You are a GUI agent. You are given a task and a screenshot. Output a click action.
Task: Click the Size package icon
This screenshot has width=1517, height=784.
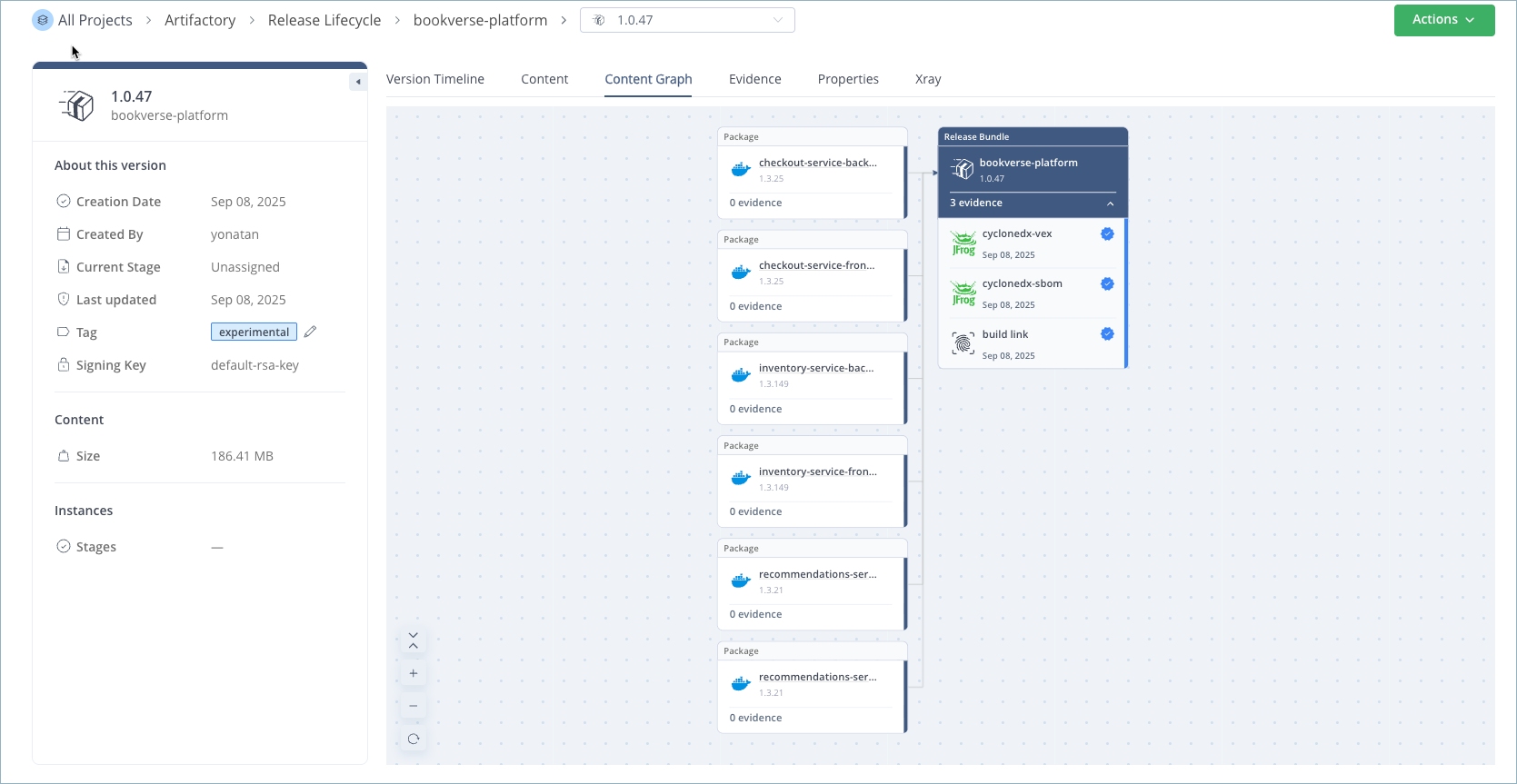[64, 455]
